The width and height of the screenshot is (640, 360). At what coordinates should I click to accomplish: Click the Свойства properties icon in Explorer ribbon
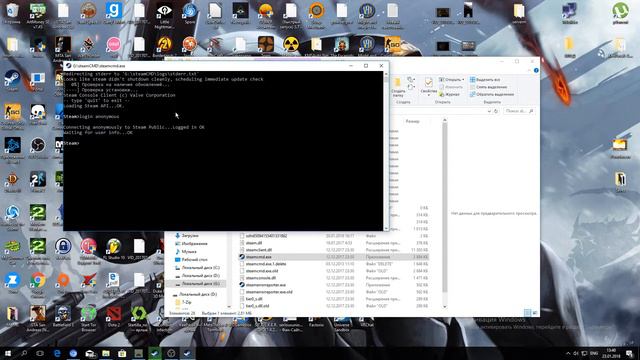point(428,87)
